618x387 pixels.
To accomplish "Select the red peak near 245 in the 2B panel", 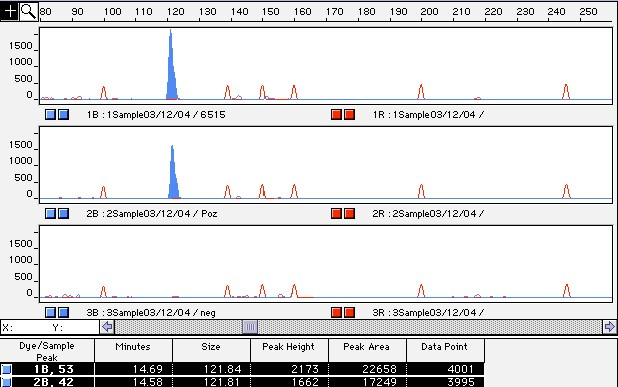I will click(x=566, y=192).
